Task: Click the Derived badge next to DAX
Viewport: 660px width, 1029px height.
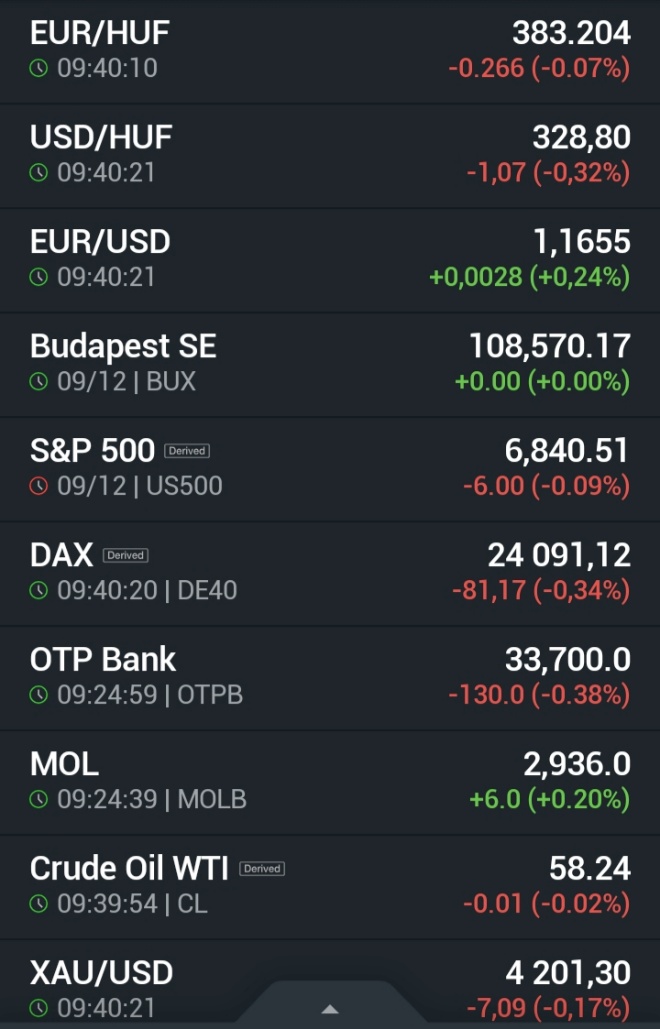Action: tap(125, 555)
